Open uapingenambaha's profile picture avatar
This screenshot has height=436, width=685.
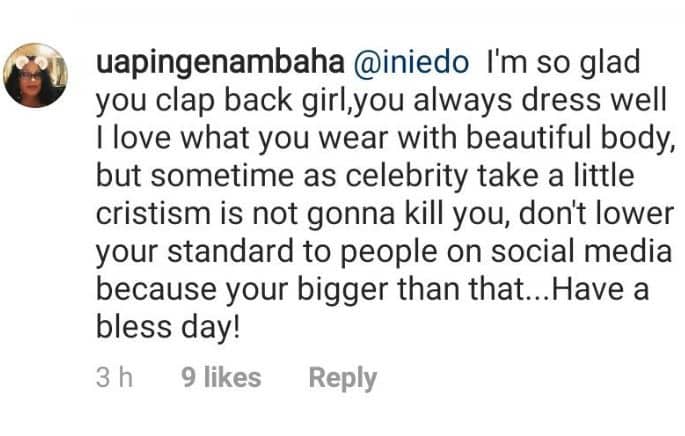(x=37, y=76)
